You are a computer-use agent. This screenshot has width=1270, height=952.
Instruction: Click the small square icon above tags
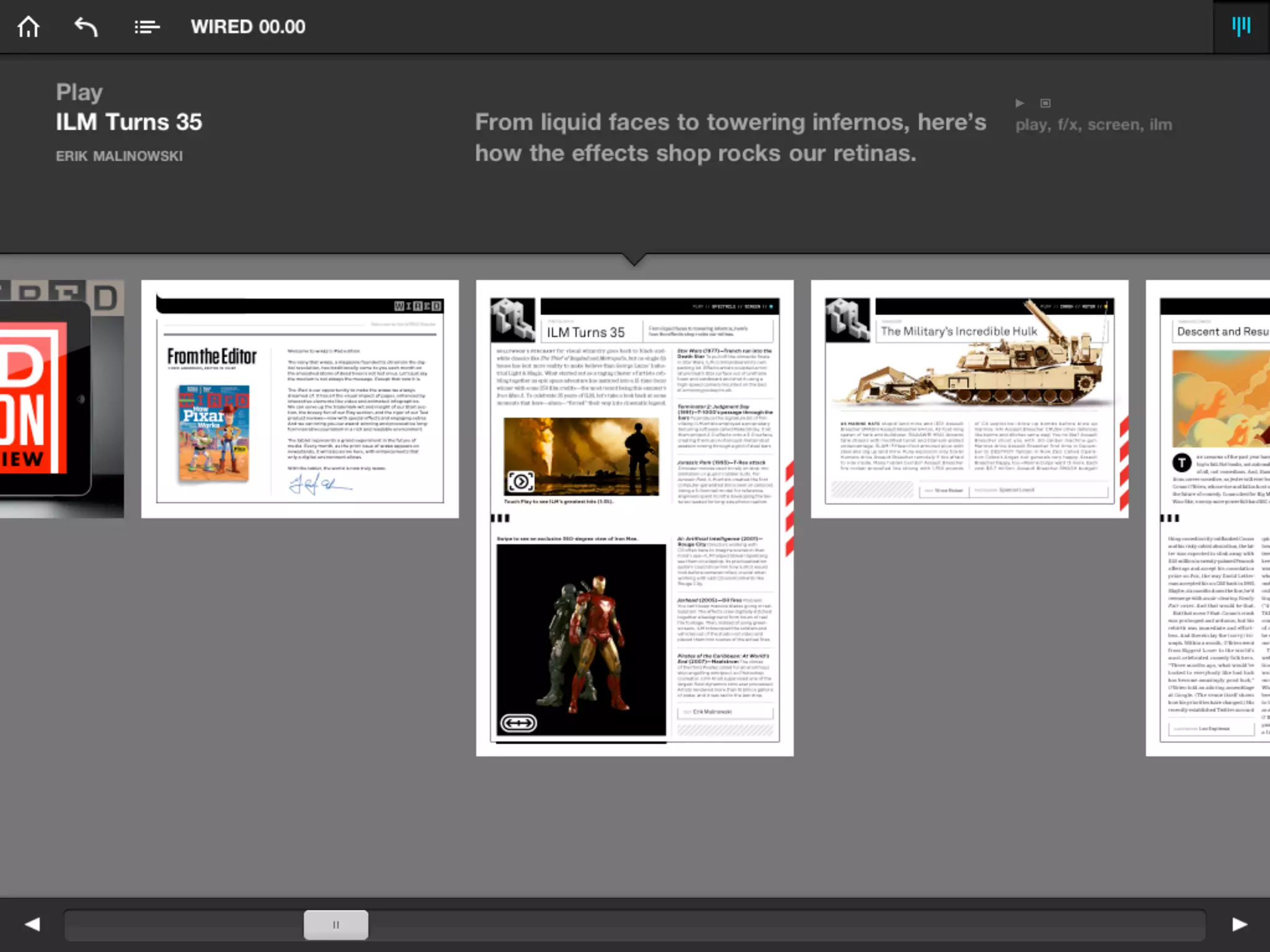tap(1046, 104)
